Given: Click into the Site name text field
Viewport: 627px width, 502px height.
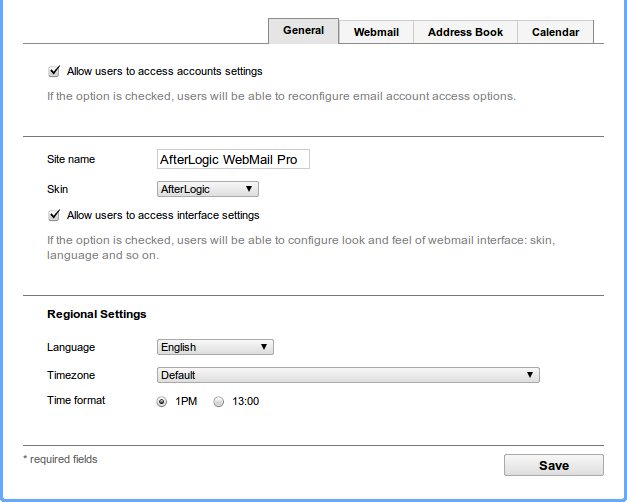Looking at the screenshot, I should pos(233,159).
